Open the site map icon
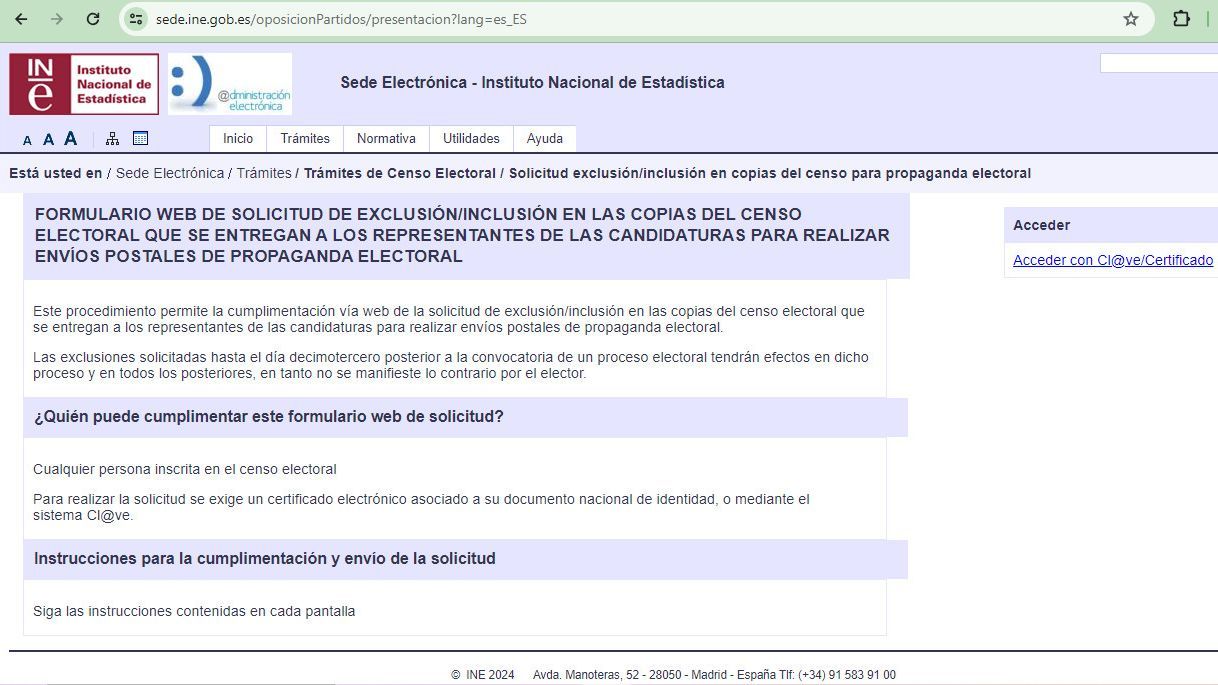This screenshot has width=1218, height=685. [112, 138]
